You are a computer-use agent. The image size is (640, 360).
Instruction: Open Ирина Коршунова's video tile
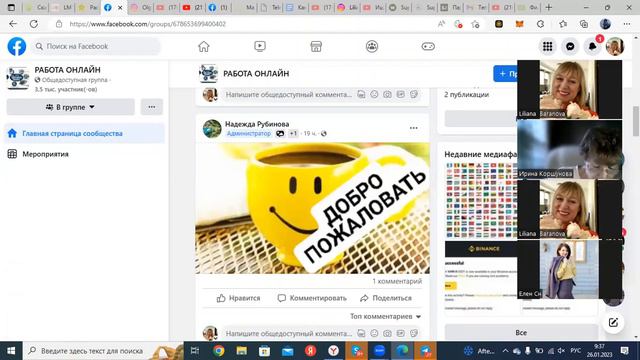coord(569,149)
